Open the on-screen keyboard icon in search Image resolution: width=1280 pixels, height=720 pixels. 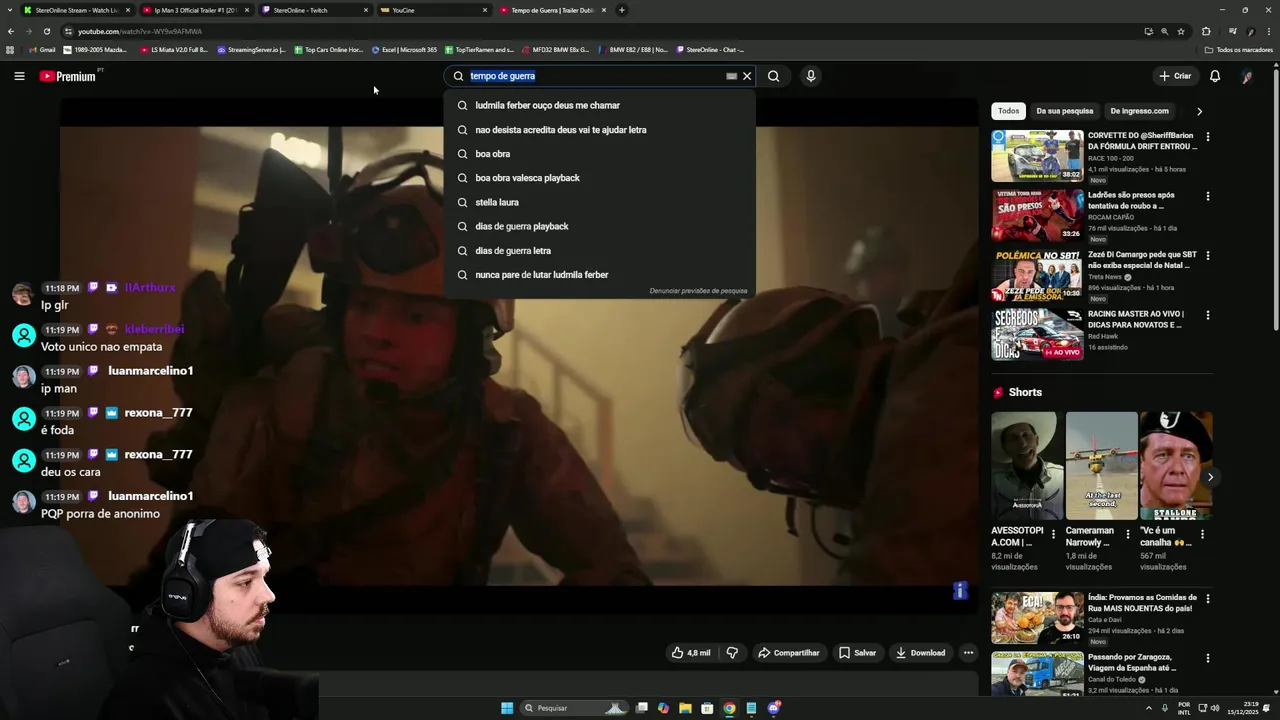pyautogui.click(x=731, y=76)
